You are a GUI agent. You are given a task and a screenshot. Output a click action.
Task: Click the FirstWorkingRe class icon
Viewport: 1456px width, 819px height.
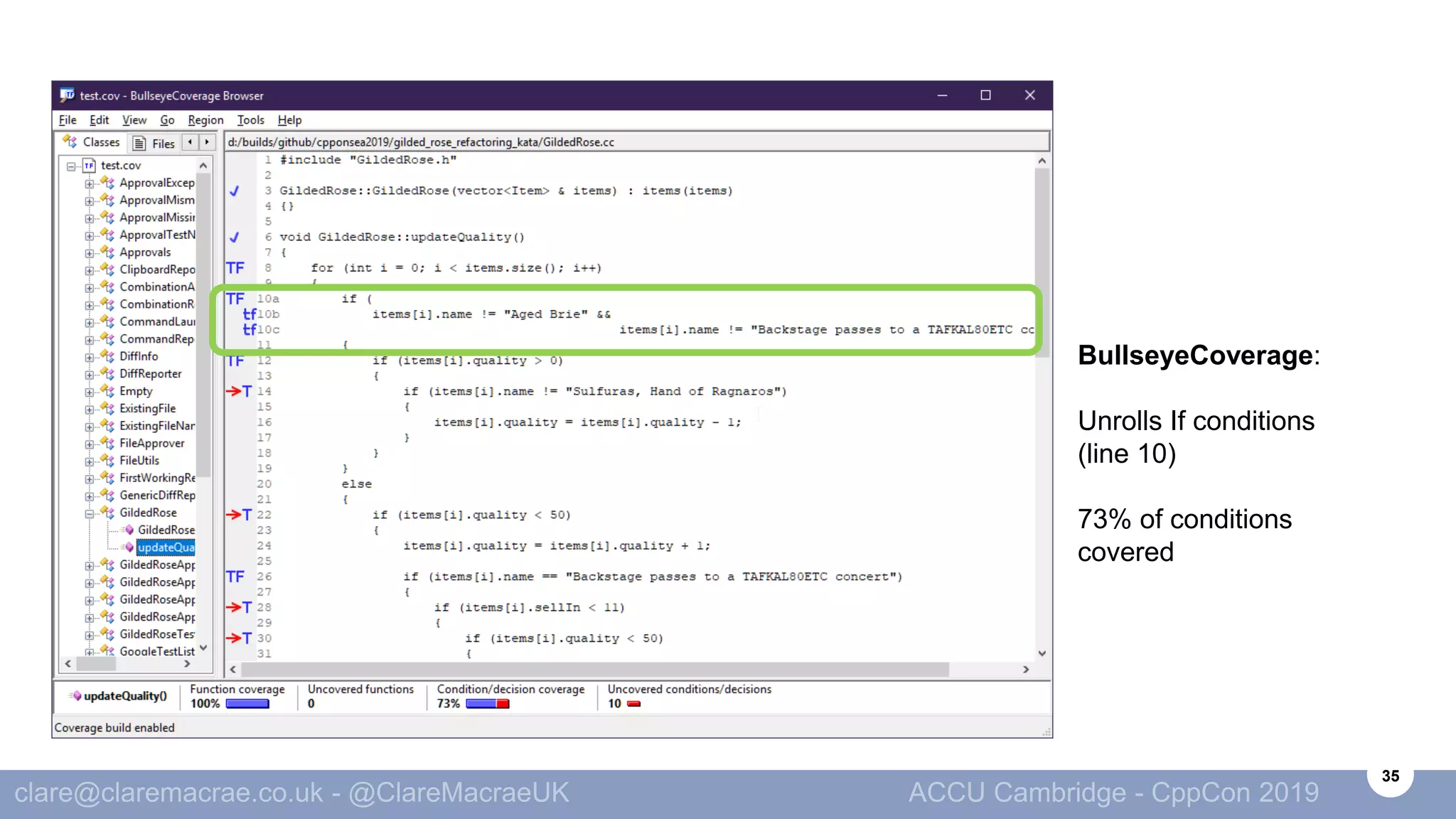coord(107,478)
